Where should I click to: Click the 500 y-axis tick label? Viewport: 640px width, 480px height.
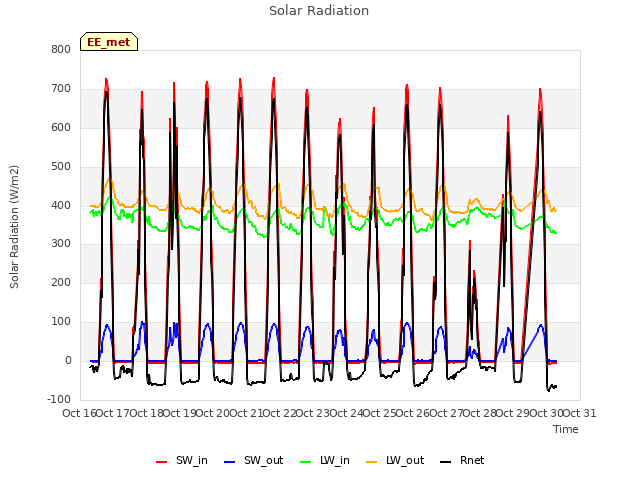point(61,166)
